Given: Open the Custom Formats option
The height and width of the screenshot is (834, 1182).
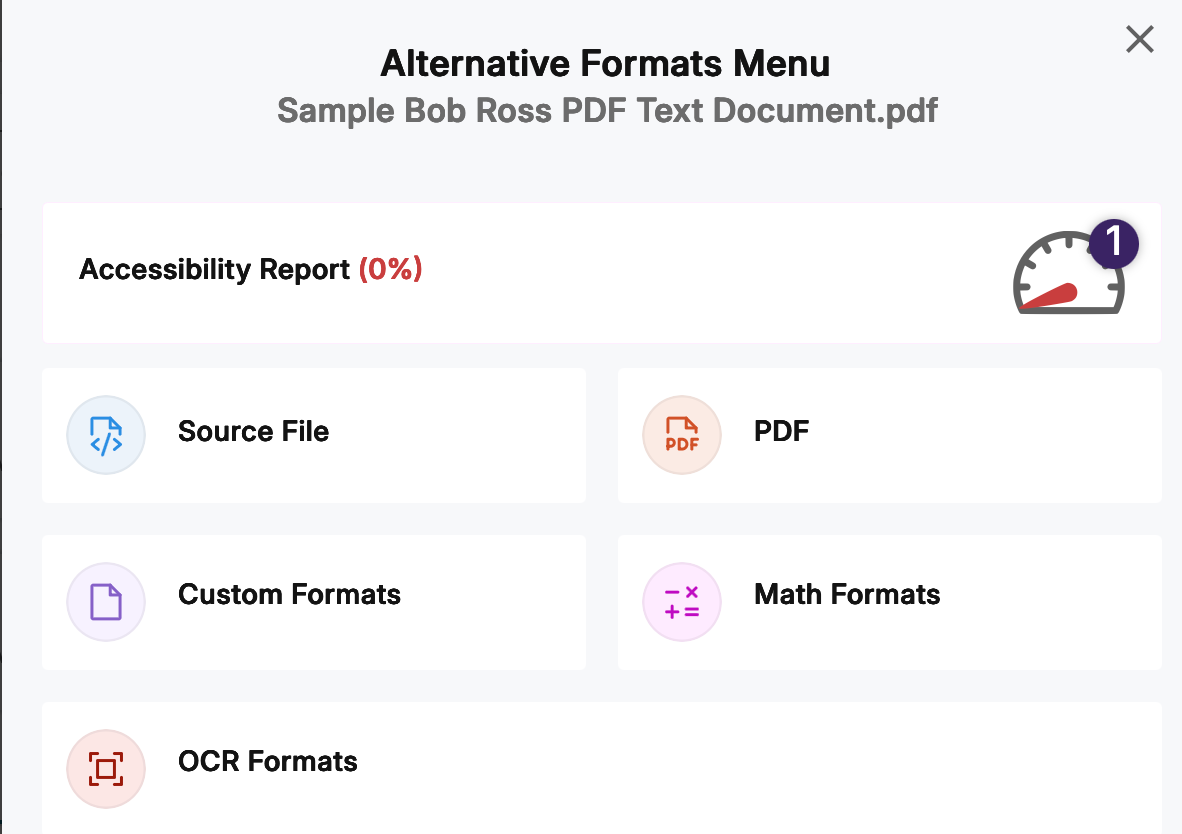Looking at the screenshot, I should 289,594.
